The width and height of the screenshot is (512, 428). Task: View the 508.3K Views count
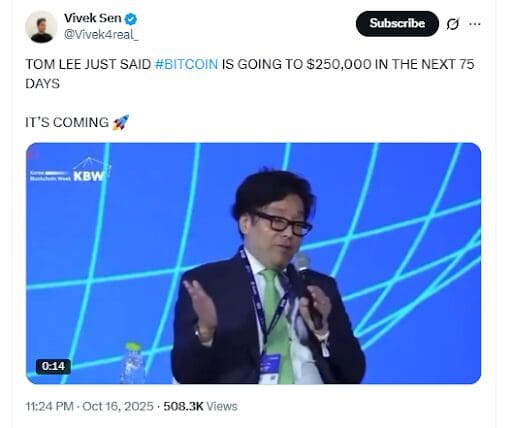pos(200,406)
